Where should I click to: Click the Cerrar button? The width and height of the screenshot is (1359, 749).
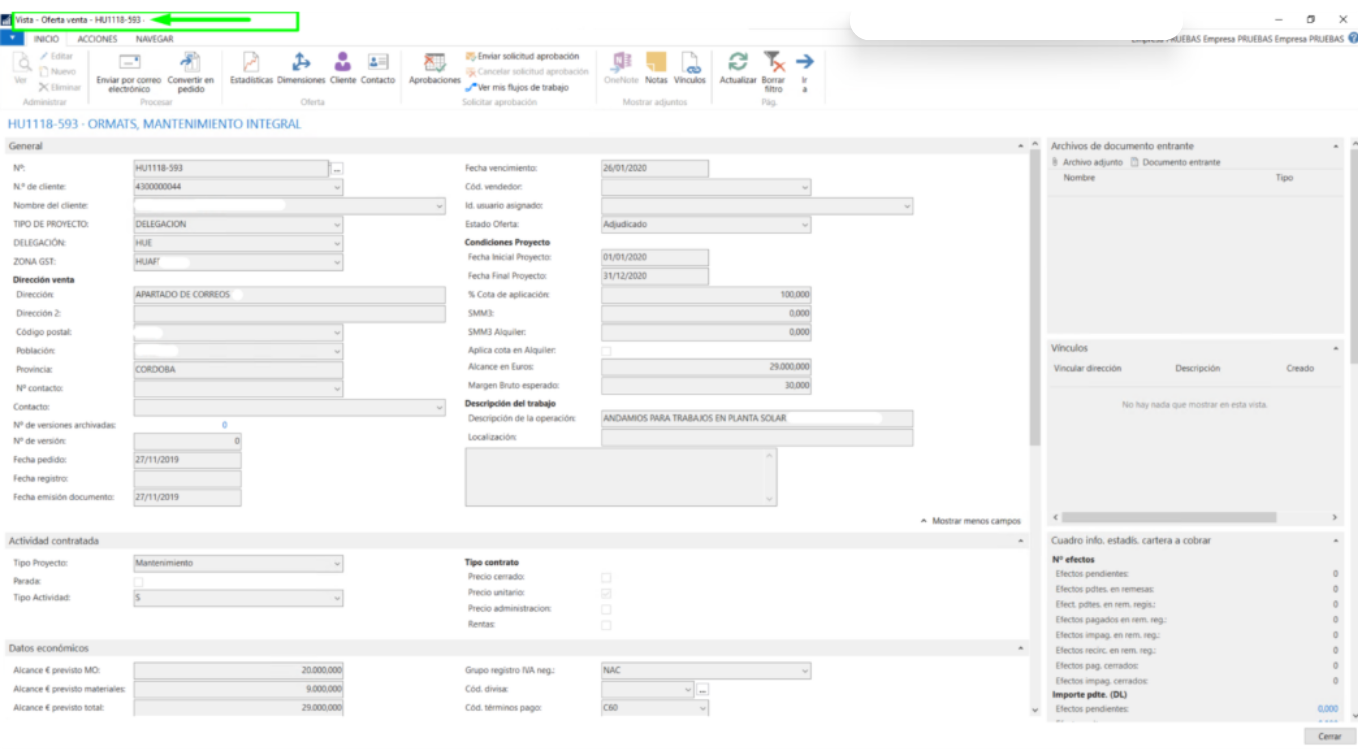pos(1329,736)
